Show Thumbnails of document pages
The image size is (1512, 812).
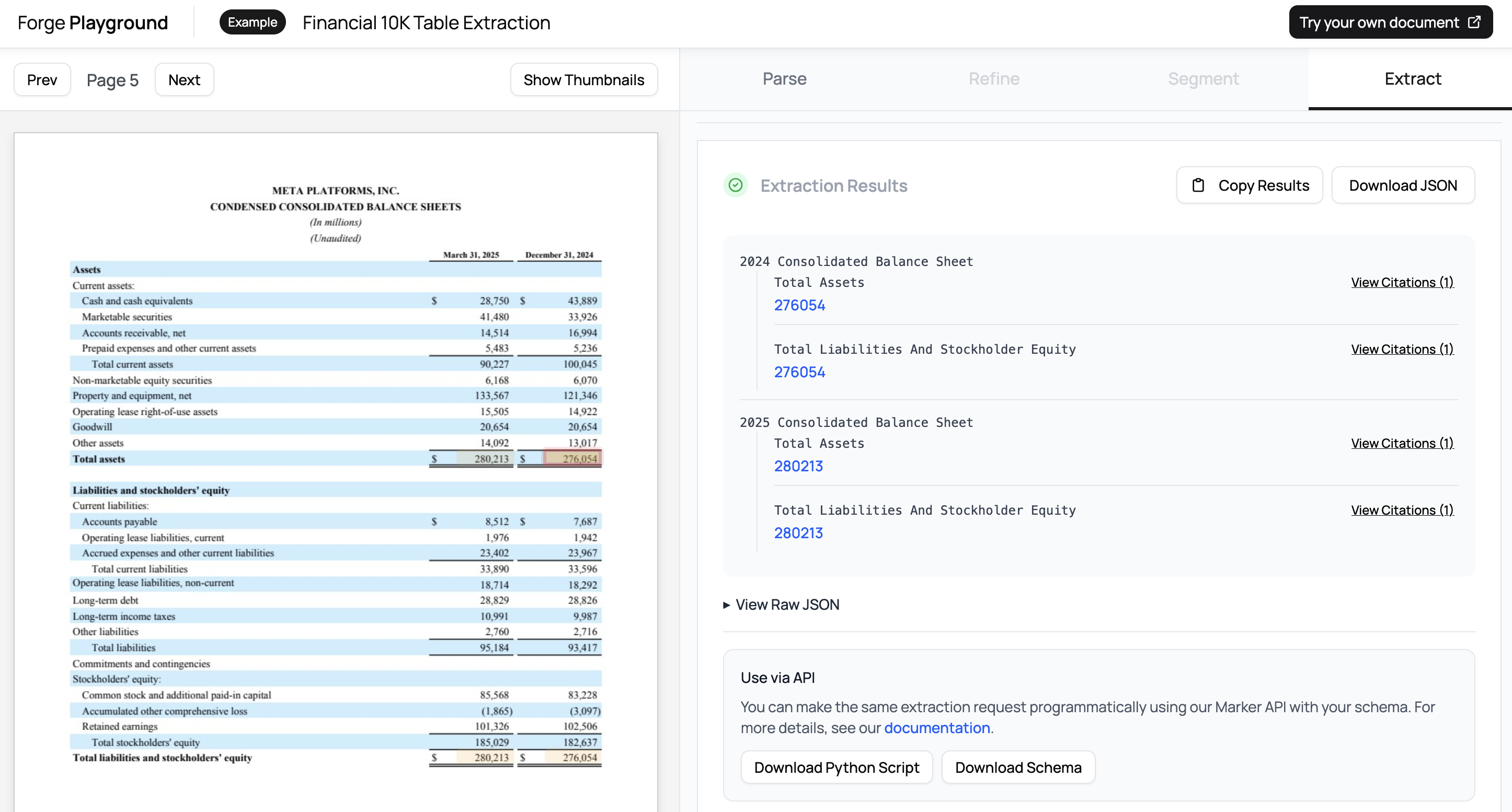583,80
